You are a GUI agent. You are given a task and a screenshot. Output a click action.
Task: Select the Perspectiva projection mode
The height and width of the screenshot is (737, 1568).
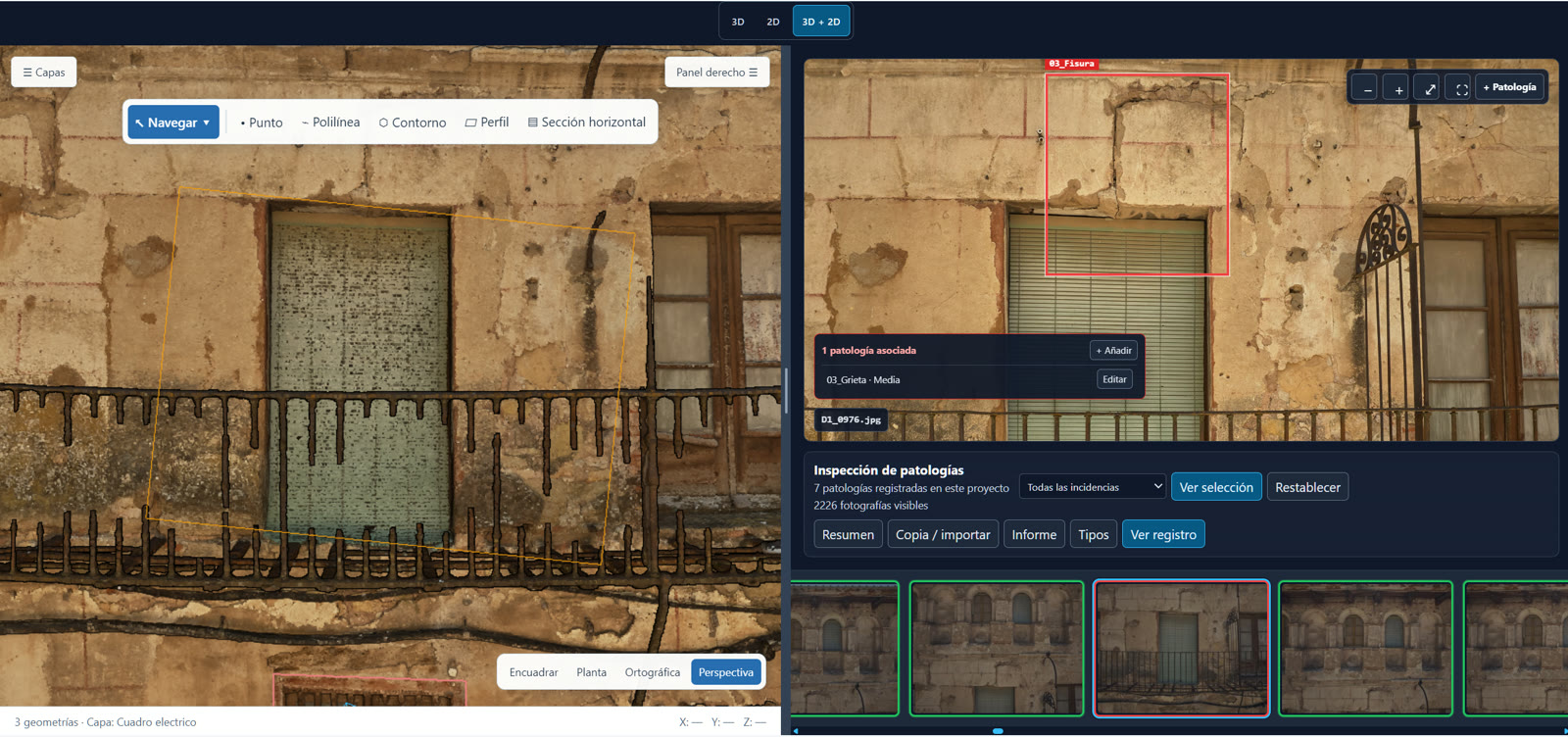726,672
